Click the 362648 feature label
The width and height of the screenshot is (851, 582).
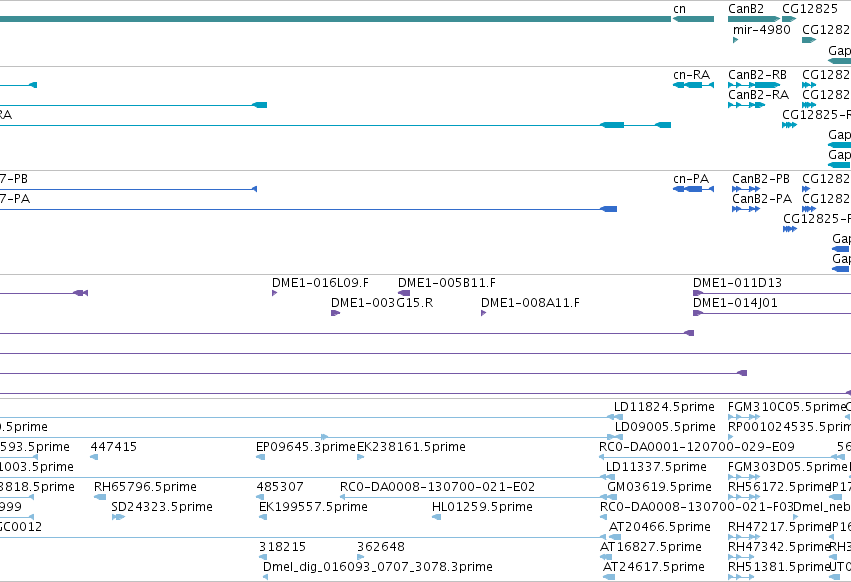381,547
